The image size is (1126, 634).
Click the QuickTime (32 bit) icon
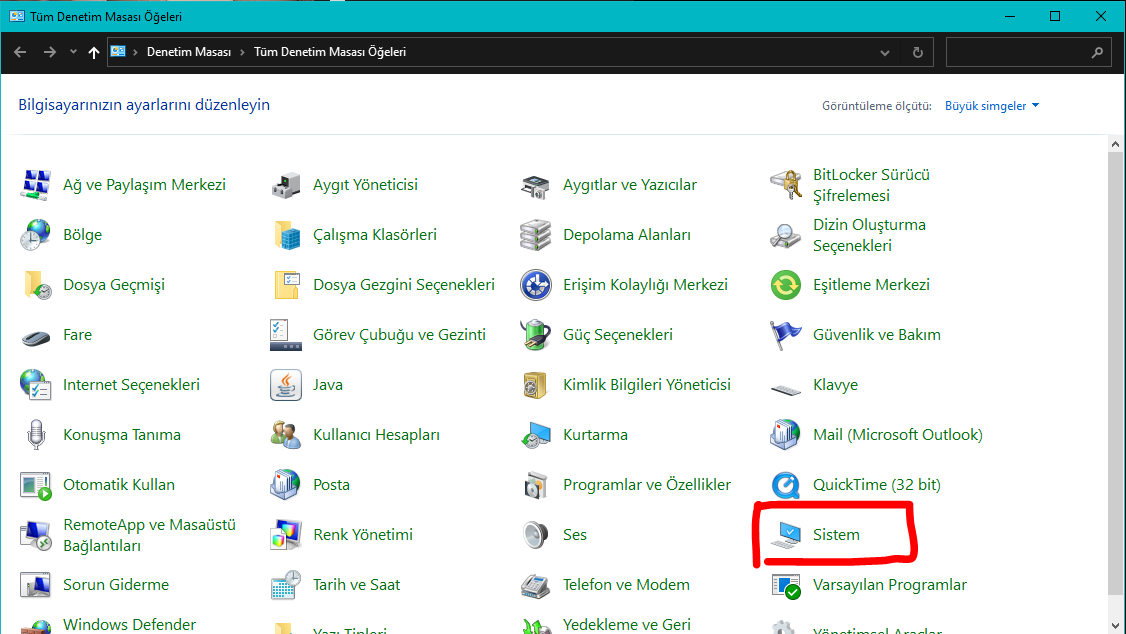[x=786, y=485]
